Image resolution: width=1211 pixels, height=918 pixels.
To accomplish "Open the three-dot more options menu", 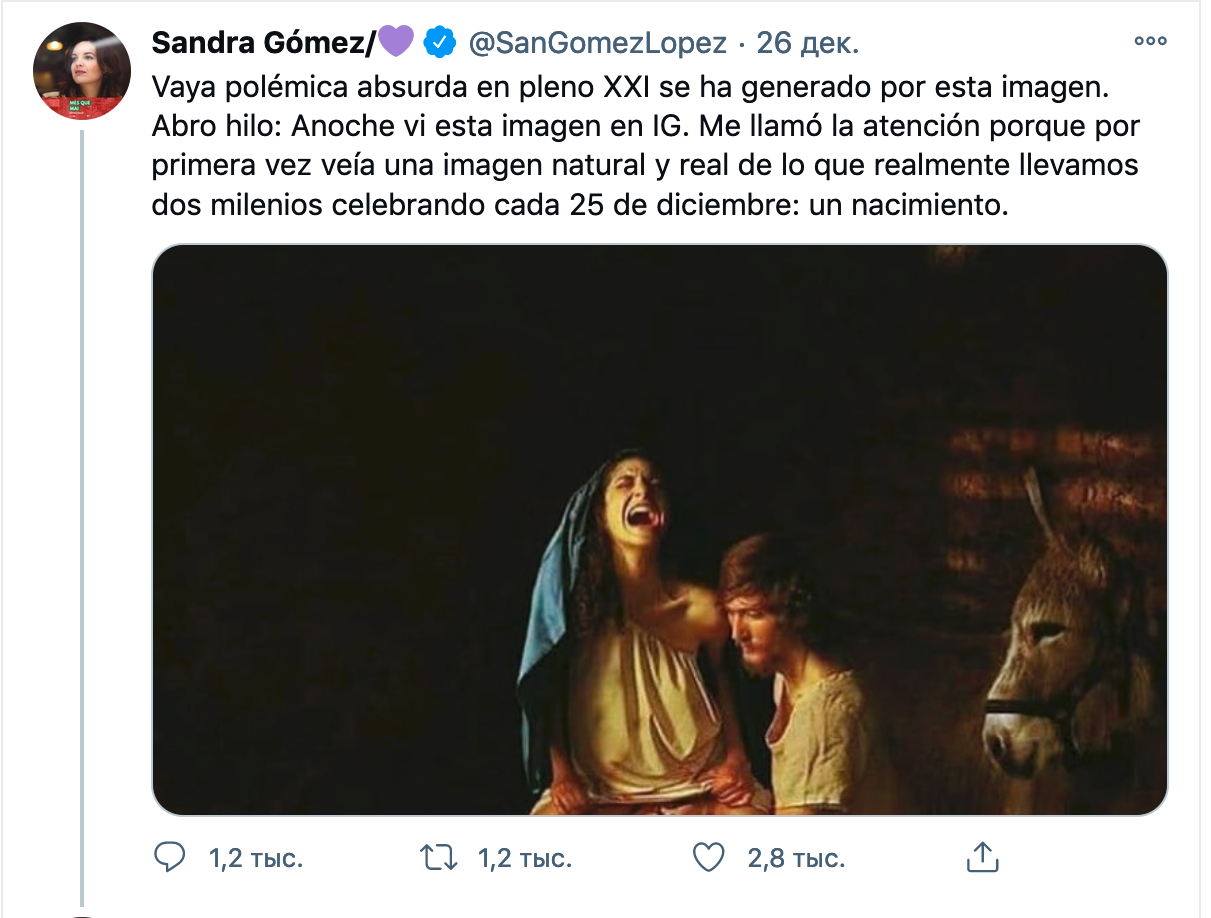I will click(1150, 42).
